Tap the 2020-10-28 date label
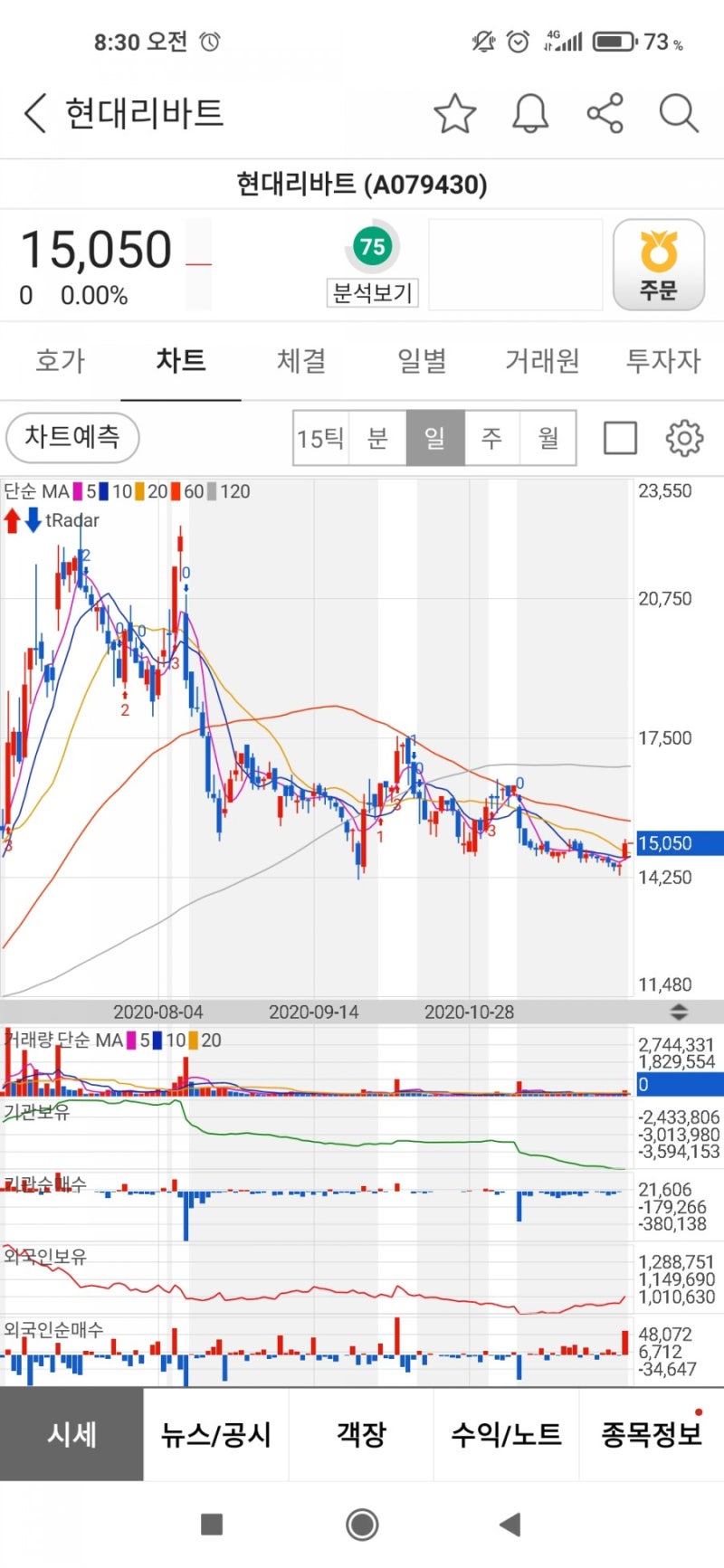The width and height of the screenshot is (724, 1568). (x=470, y=1012)
